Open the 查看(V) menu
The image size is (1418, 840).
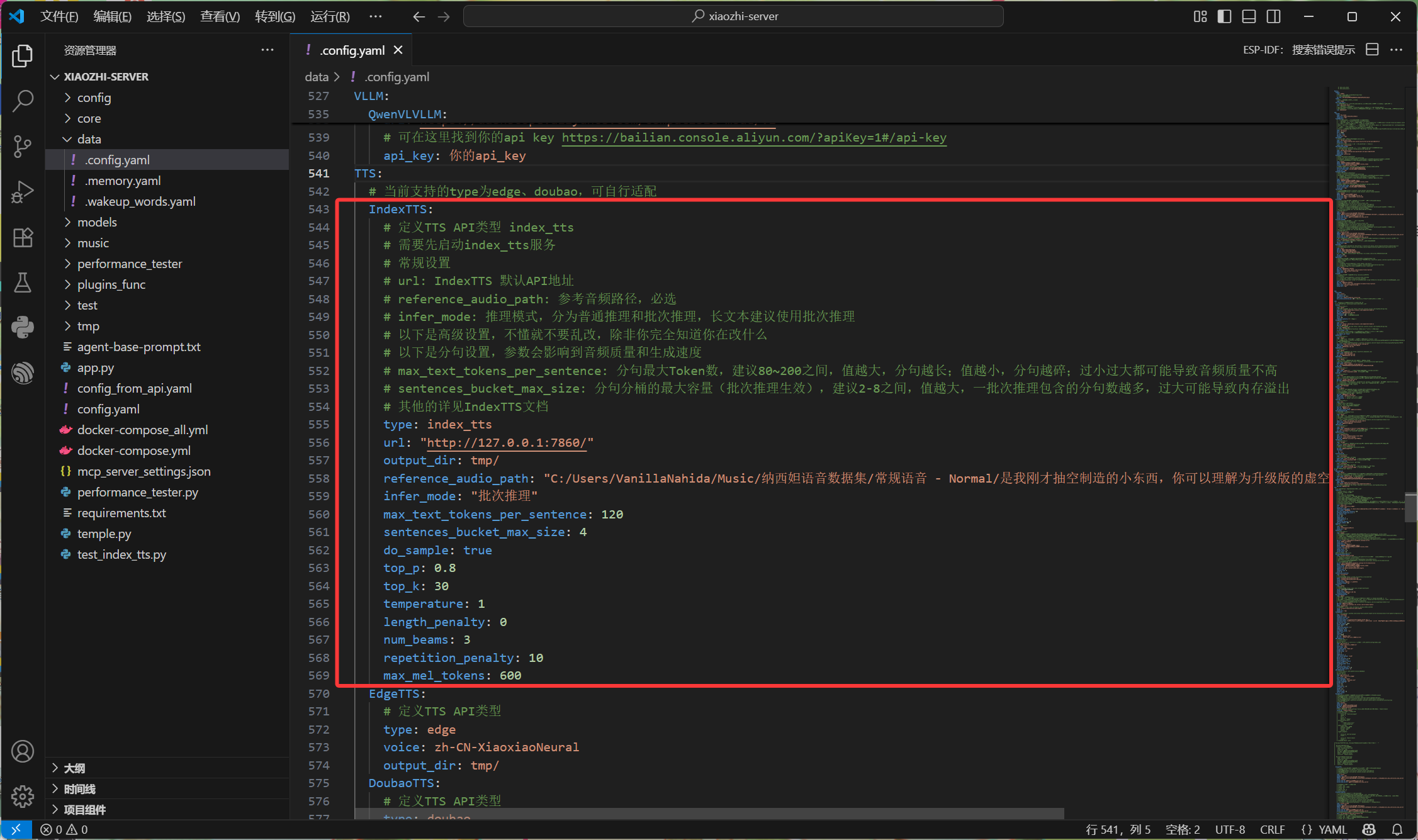click(x=220, y=16)
